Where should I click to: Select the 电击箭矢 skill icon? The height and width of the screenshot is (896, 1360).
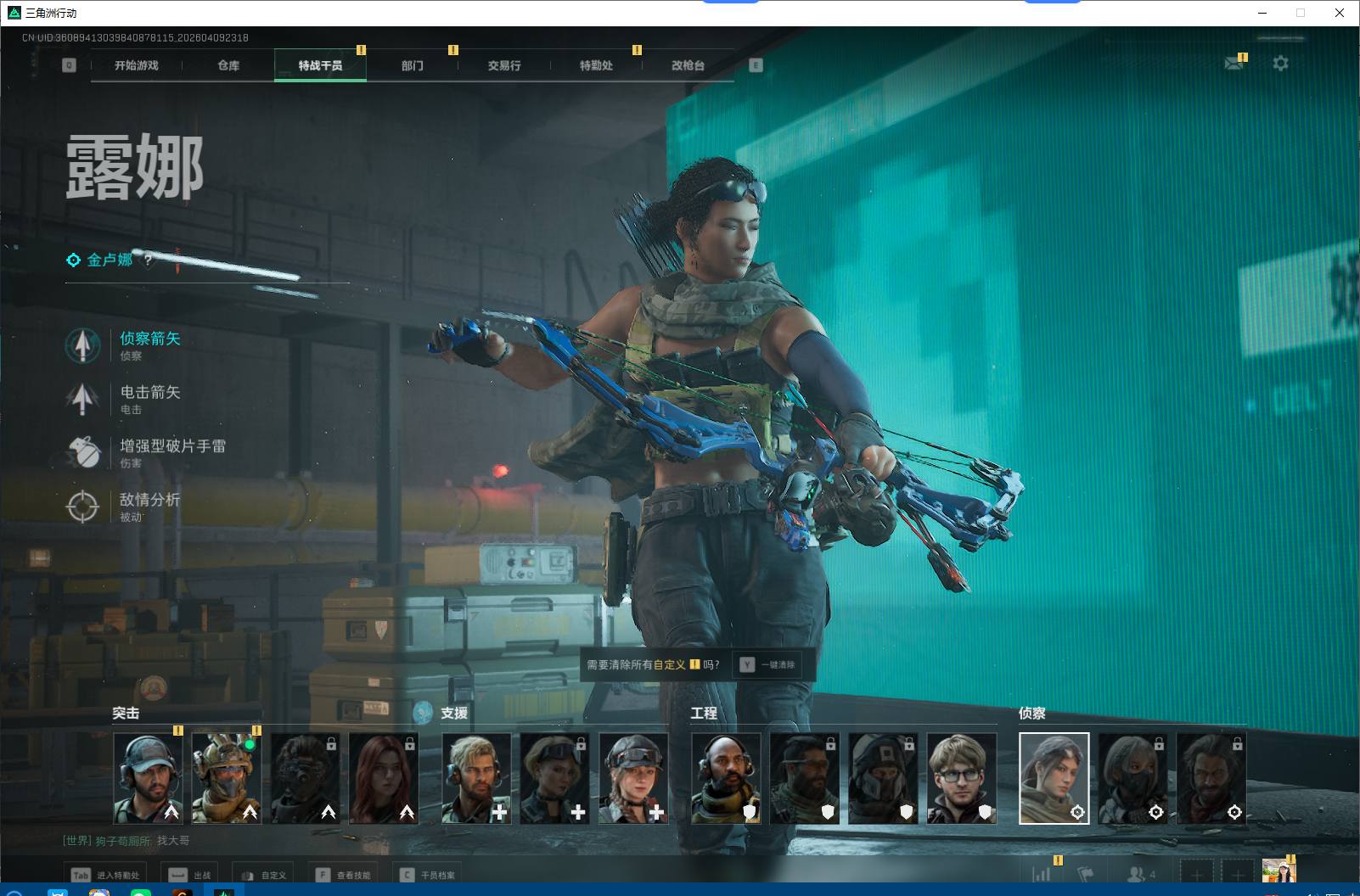[82, 399]
